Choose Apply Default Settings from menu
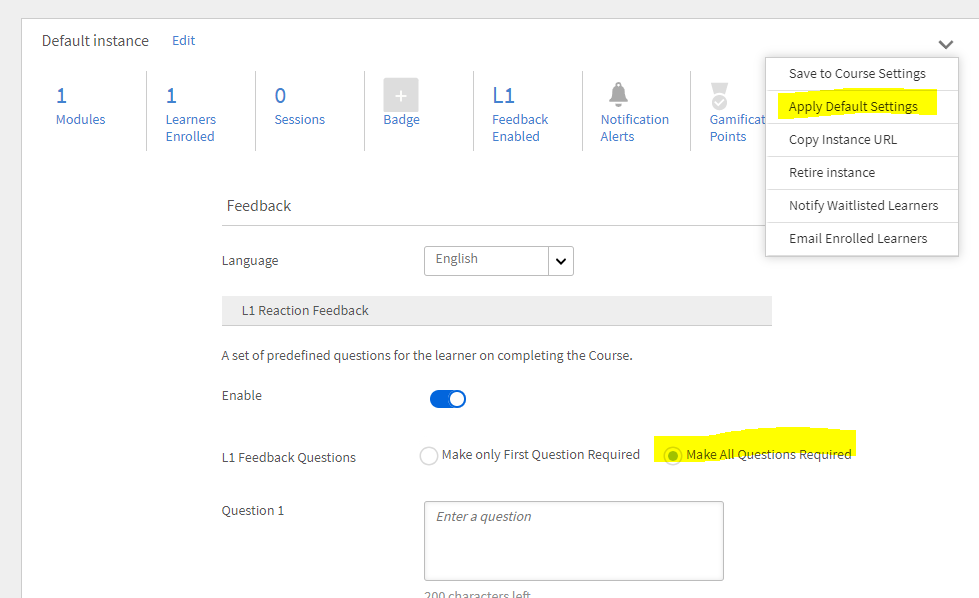 [x=853, y=107]
